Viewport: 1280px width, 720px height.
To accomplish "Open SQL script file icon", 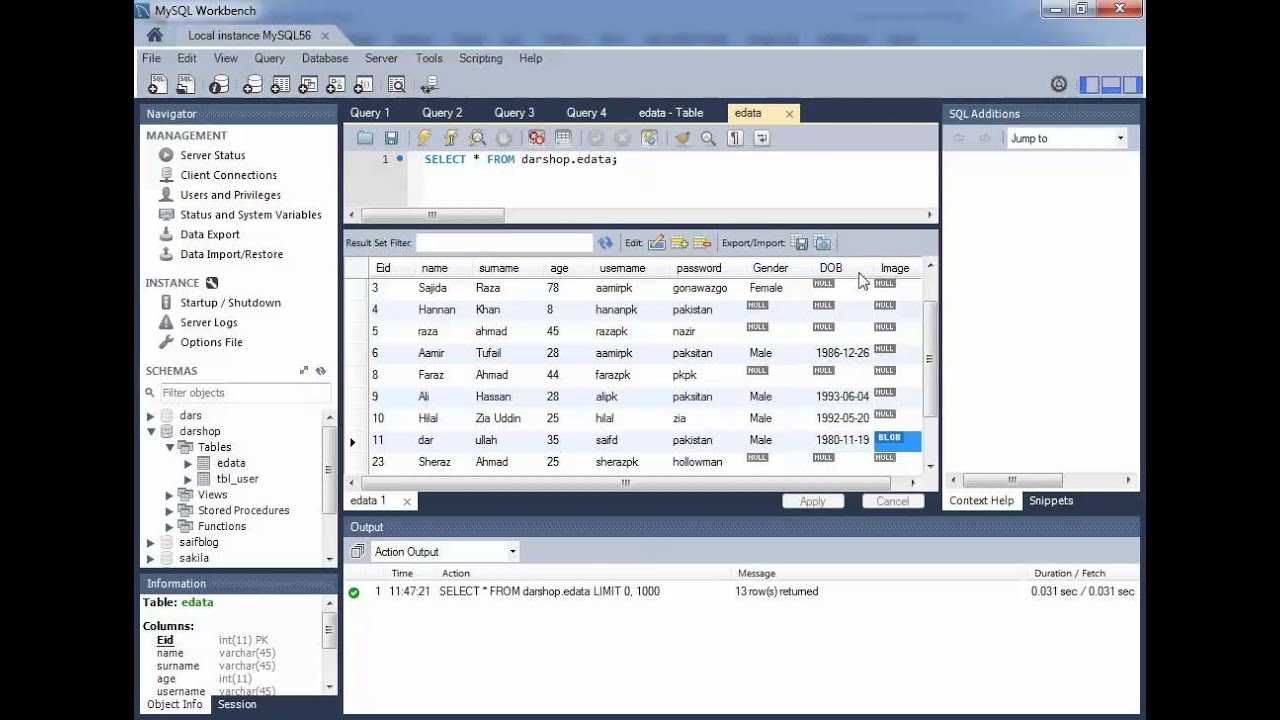I will click(x=186, y=85).
